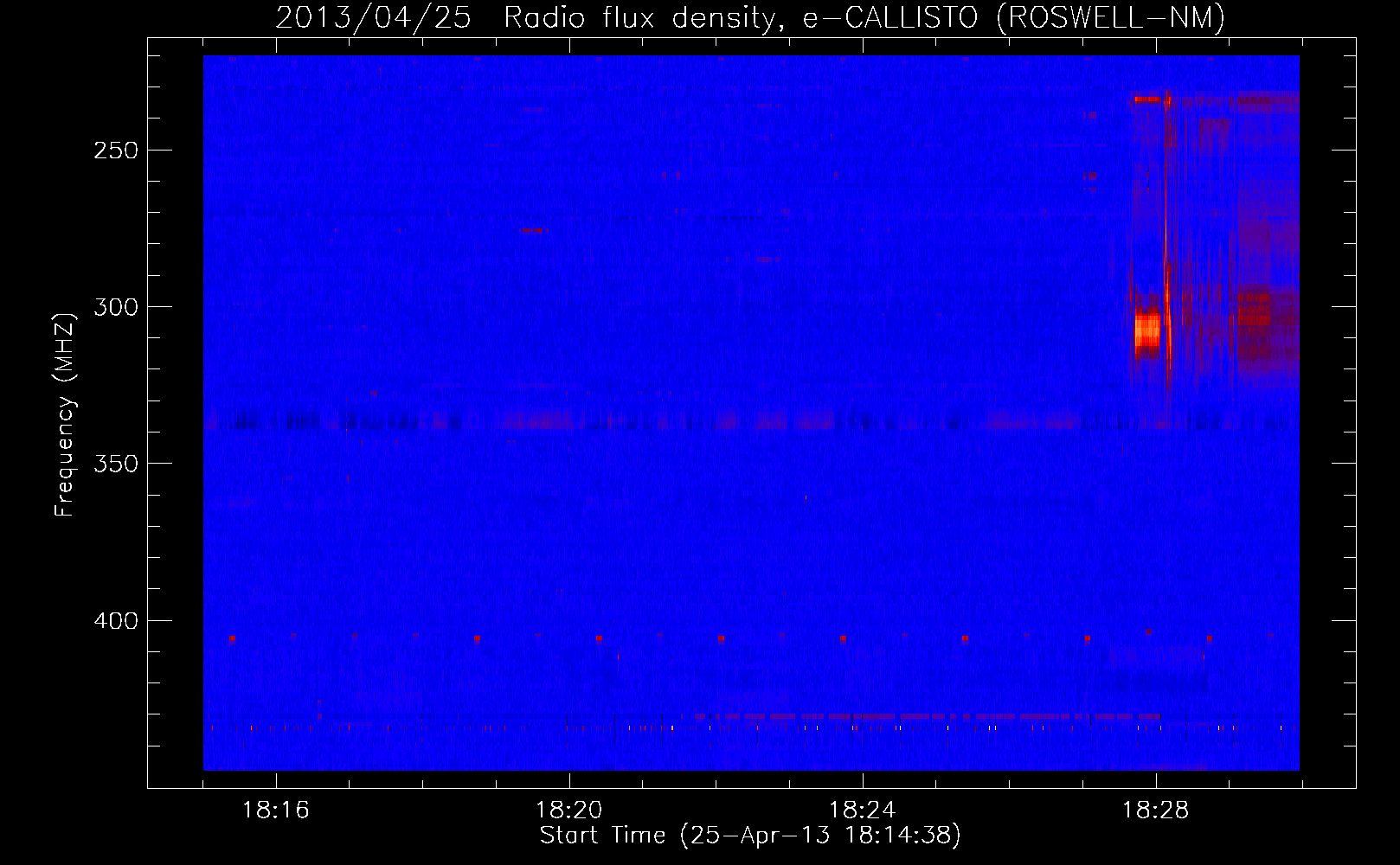Screen dimensions: 1400x865
Task: Click the 250 frequency tick label
Action: 116,151
